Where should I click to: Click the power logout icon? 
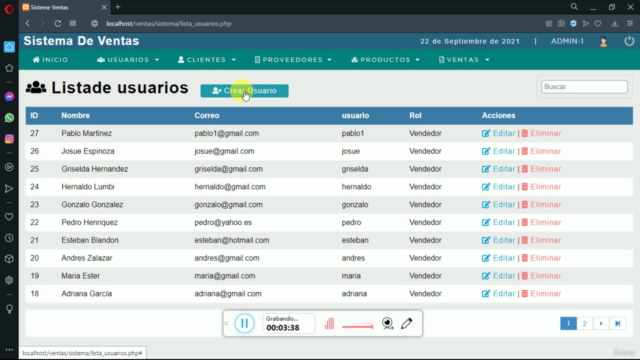coord(629,41)
